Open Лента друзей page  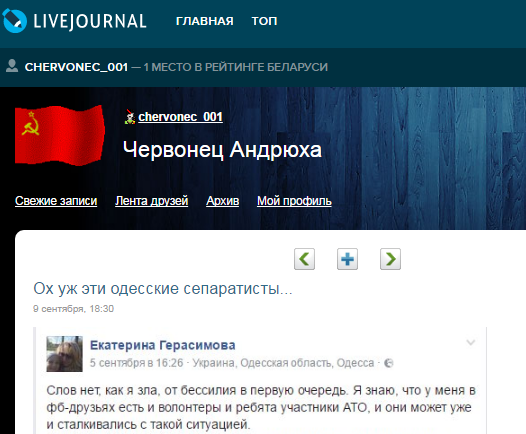point(152,201)
